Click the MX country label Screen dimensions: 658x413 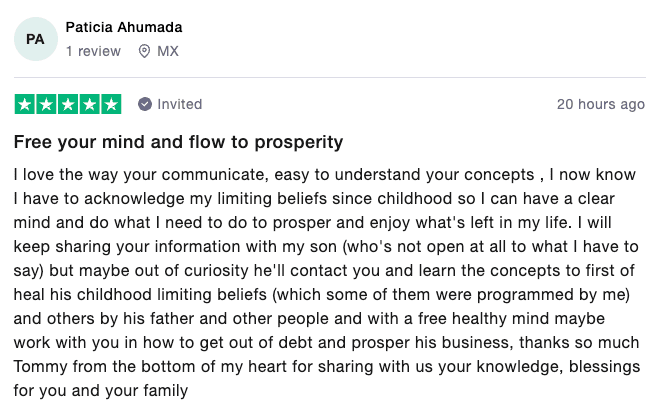[168, 51]
